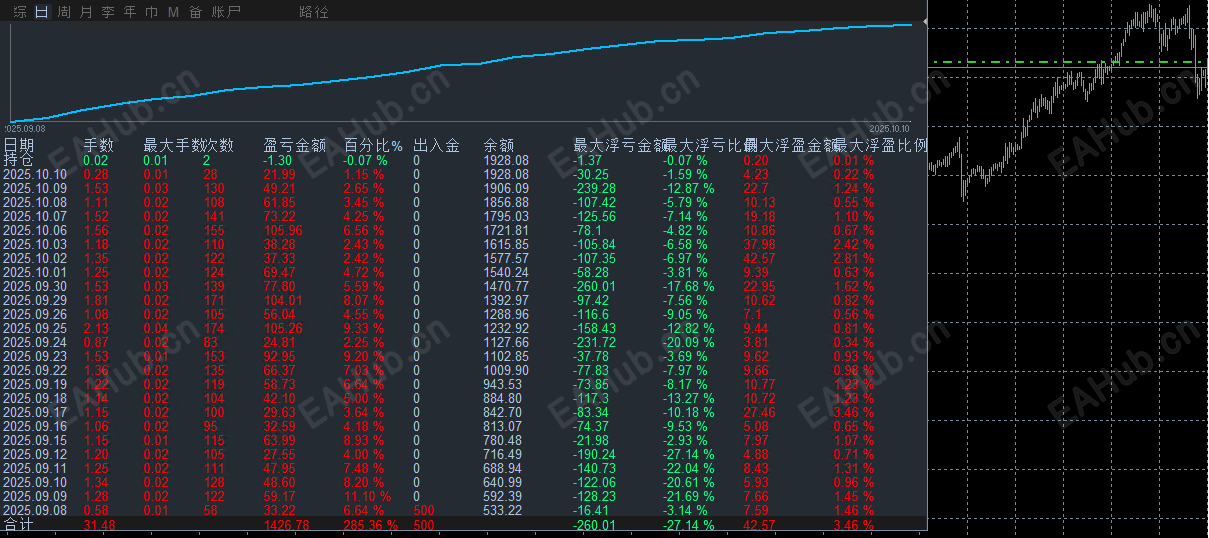Select the 2025.09.25 date row

pos(35,328)
